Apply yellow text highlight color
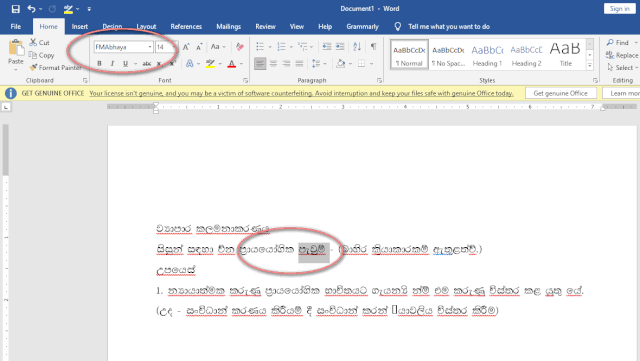This screenshot has height=361, width=640. click(210, 64)
